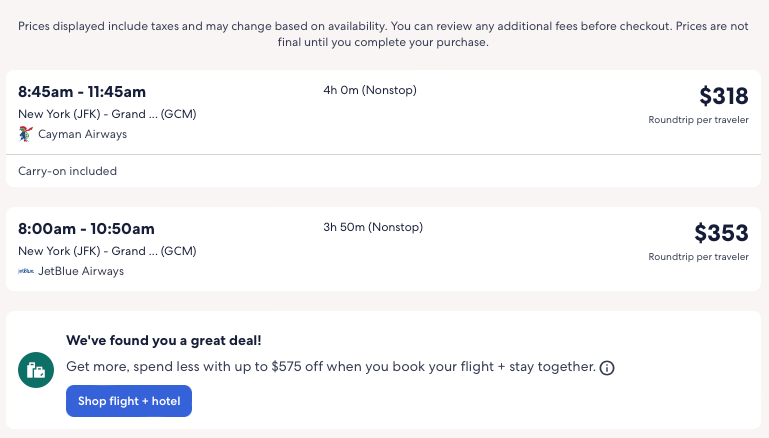769x438 pixels.
Task: Click the 4h 0m (Nonstop) duration
Action: (x=370, y=90)
